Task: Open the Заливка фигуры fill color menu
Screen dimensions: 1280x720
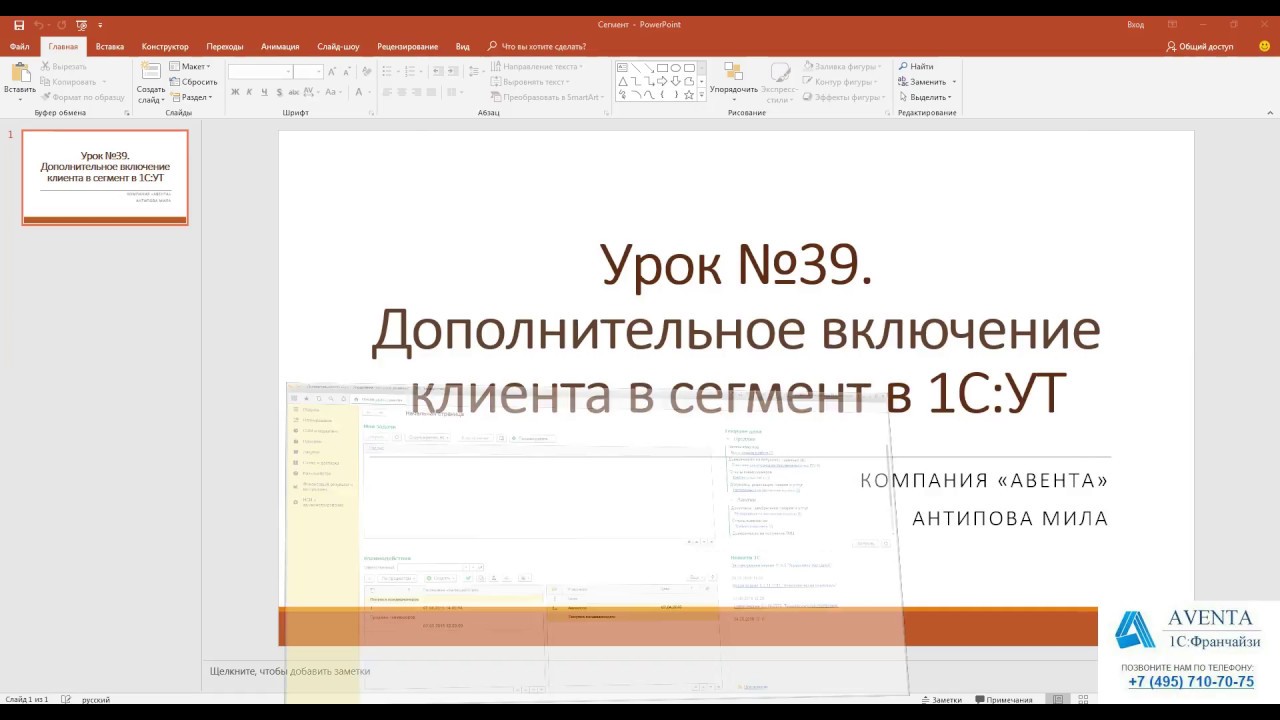Action: [842, 66]
